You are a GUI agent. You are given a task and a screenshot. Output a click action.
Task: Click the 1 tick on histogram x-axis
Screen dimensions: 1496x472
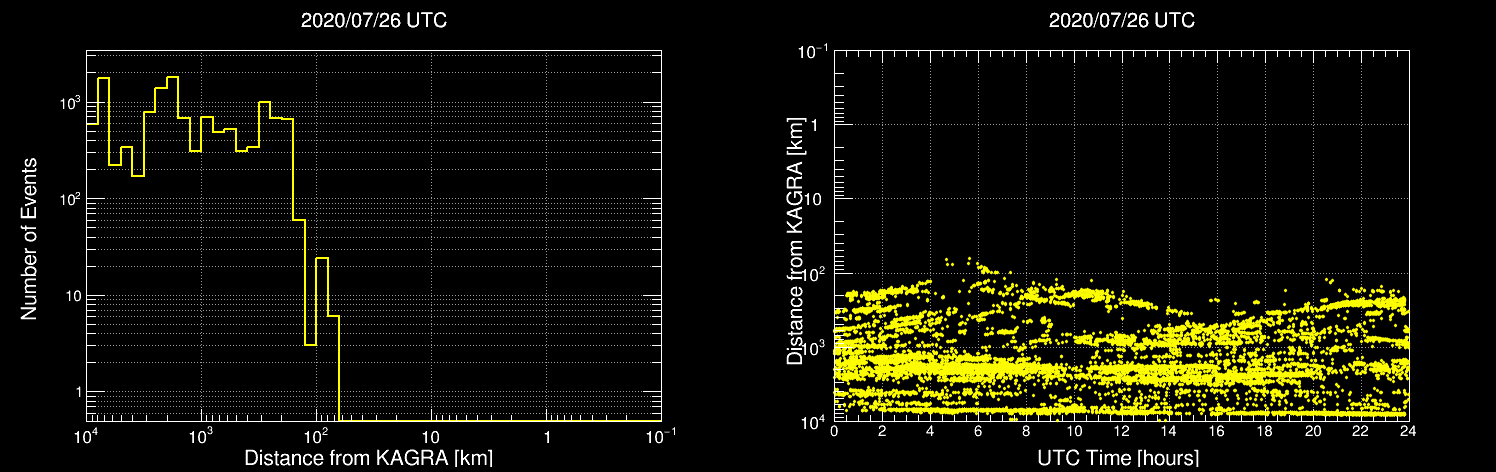click(547, 439)
